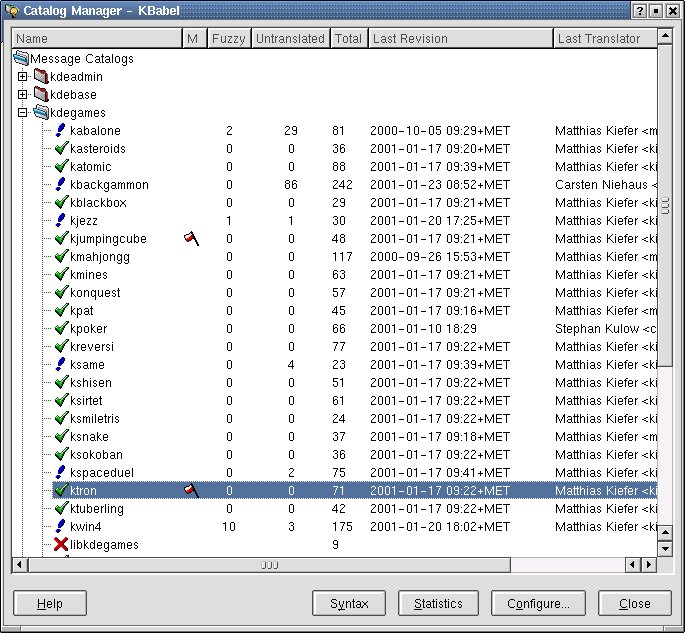Expand the kdebase tree node
This screenshot has height=633, width=685.
pos(23,95)
